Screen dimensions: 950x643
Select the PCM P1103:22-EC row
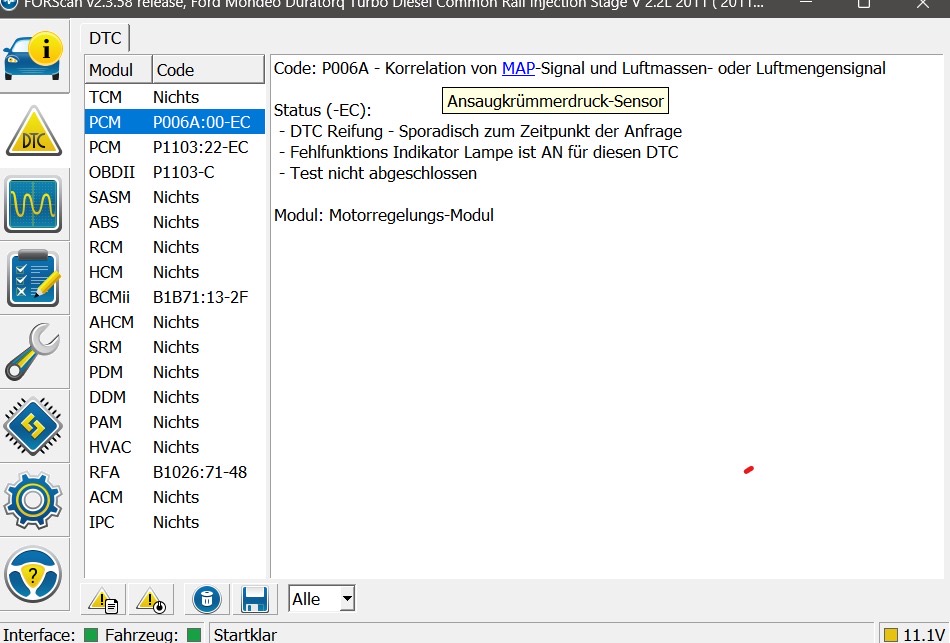pyautogui.click(x=175, y=147)
